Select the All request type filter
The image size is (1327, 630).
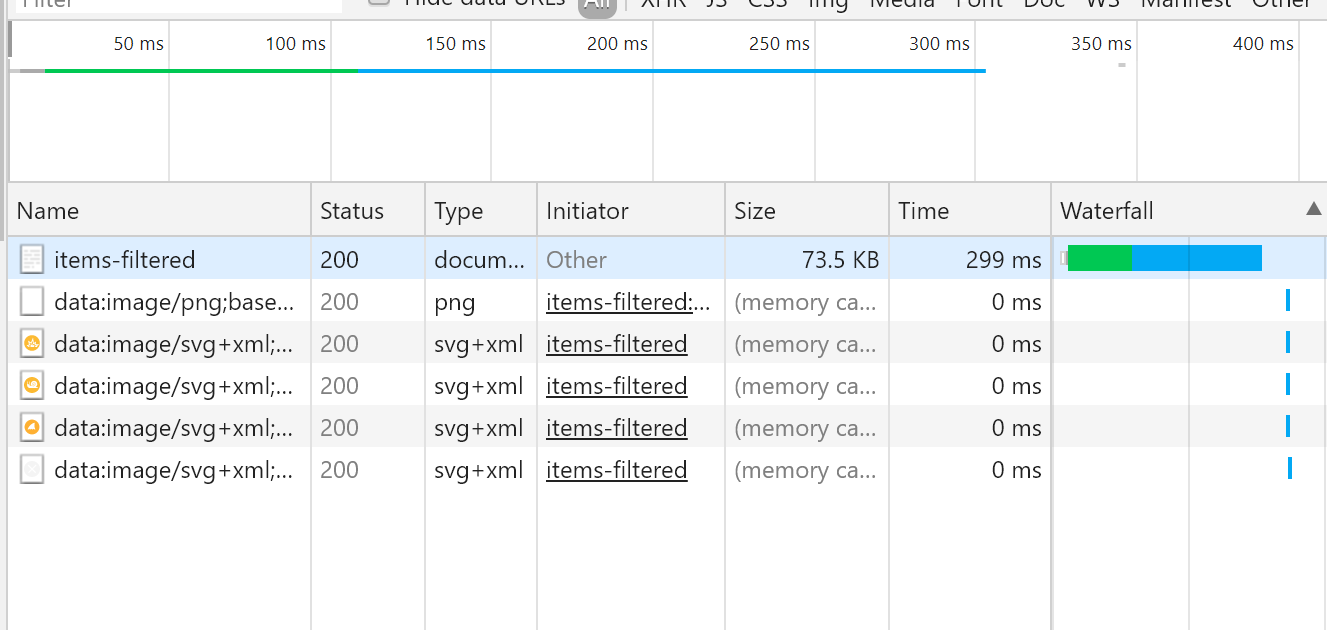click(x=597, y=4)
